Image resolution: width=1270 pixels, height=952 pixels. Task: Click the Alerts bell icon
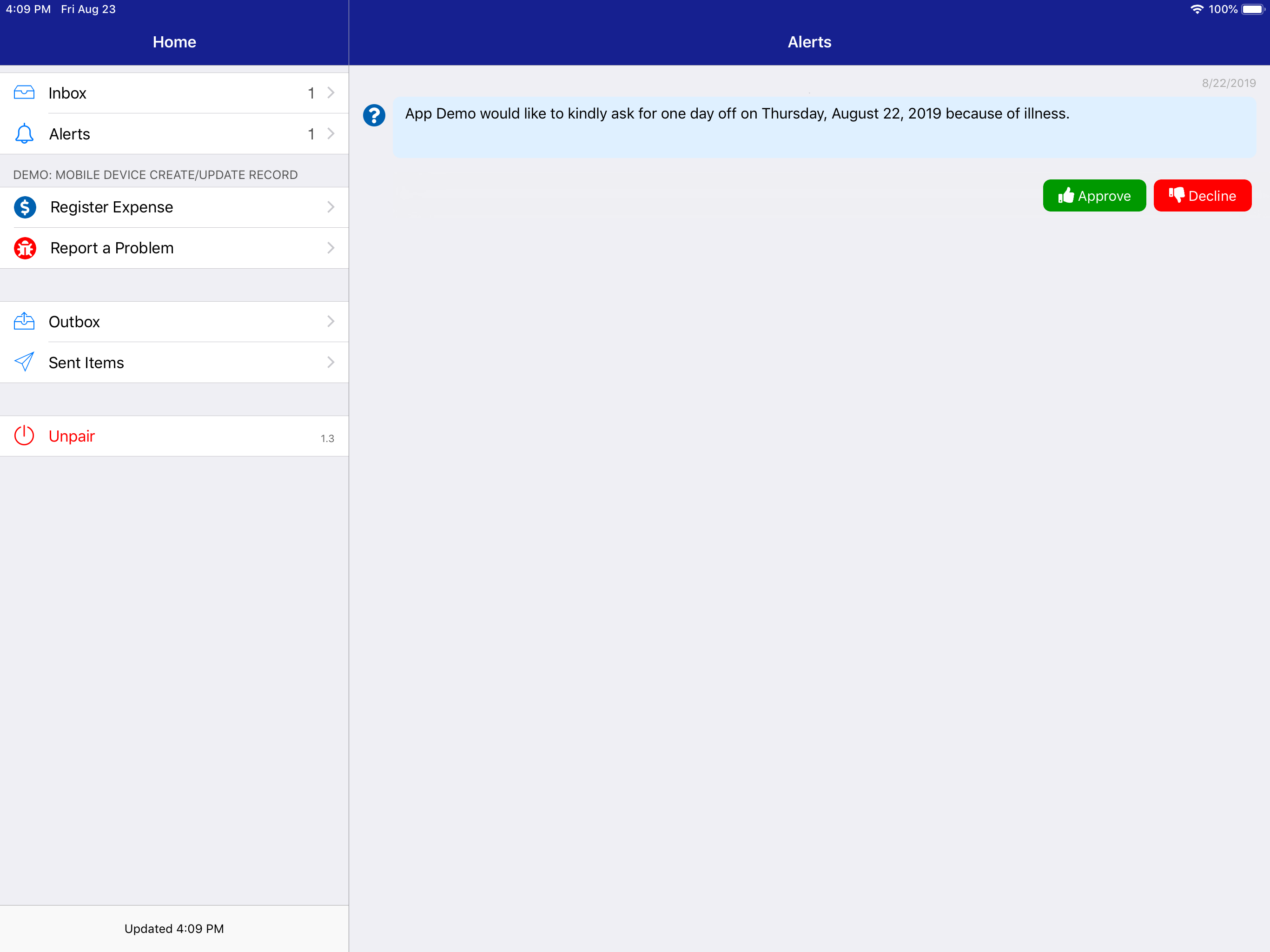click(x=24, y=134)
